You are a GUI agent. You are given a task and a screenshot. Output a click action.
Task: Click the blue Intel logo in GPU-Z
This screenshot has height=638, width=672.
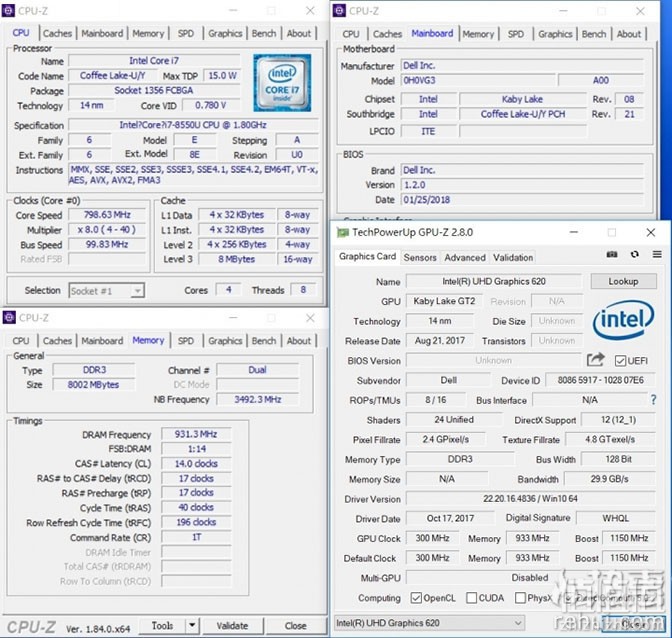coord(624,320)
